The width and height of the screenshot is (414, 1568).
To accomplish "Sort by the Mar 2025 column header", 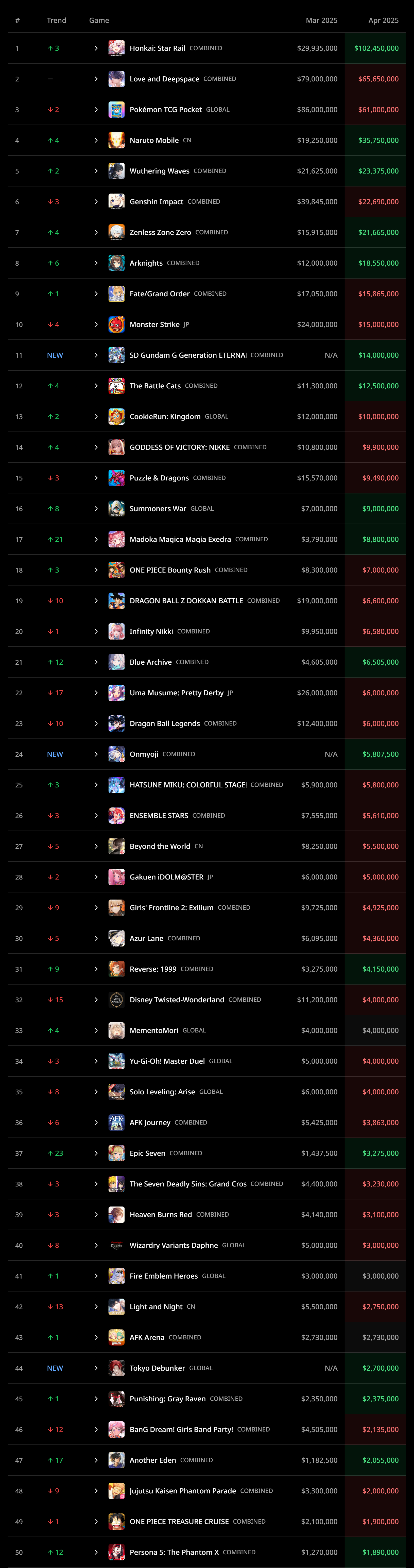I will 321,20.
